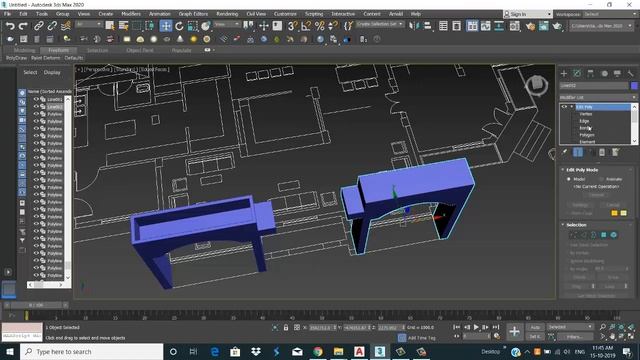640x360 pixels.
Task: Click the Paint Deform ribbon button
Action: (x=45, y=58)
